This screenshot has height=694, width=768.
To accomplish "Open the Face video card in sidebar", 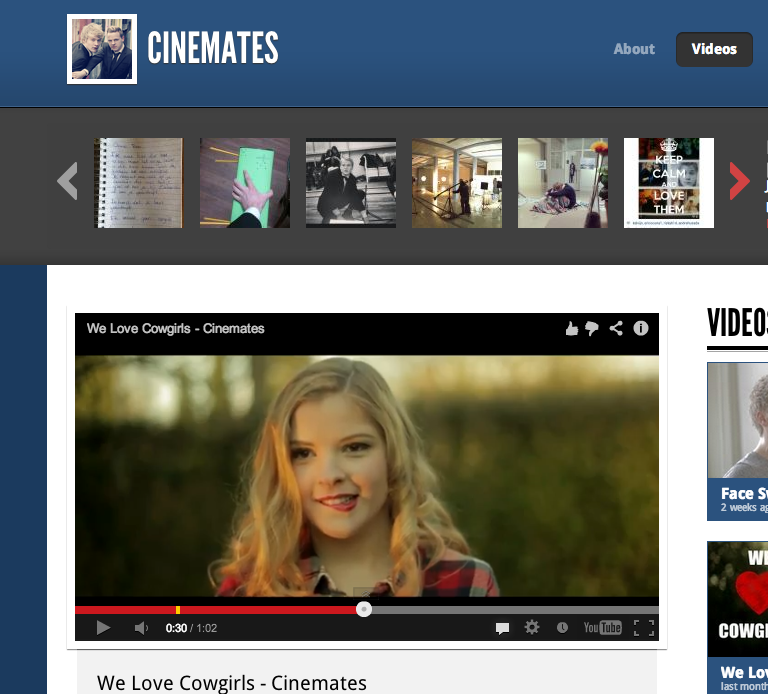I will click(x=738, y=441).
